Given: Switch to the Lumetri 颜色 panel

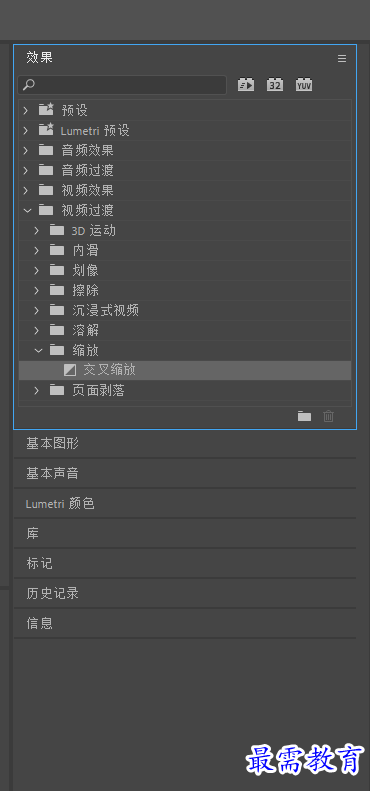Looking at the screenshot, I should tap(185, 503).
